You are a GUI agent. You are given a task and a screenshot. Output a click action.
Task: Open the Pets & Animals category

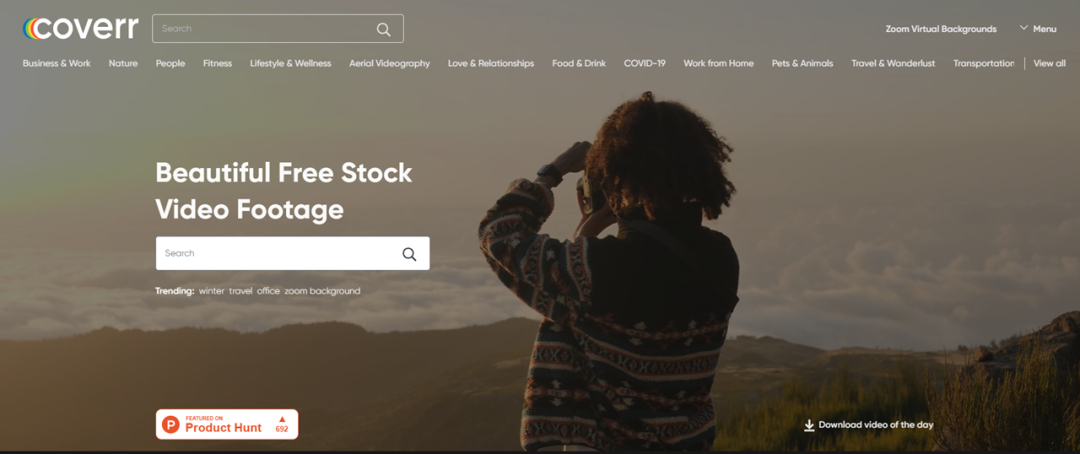pyautogui.click(x=802, y=63)
